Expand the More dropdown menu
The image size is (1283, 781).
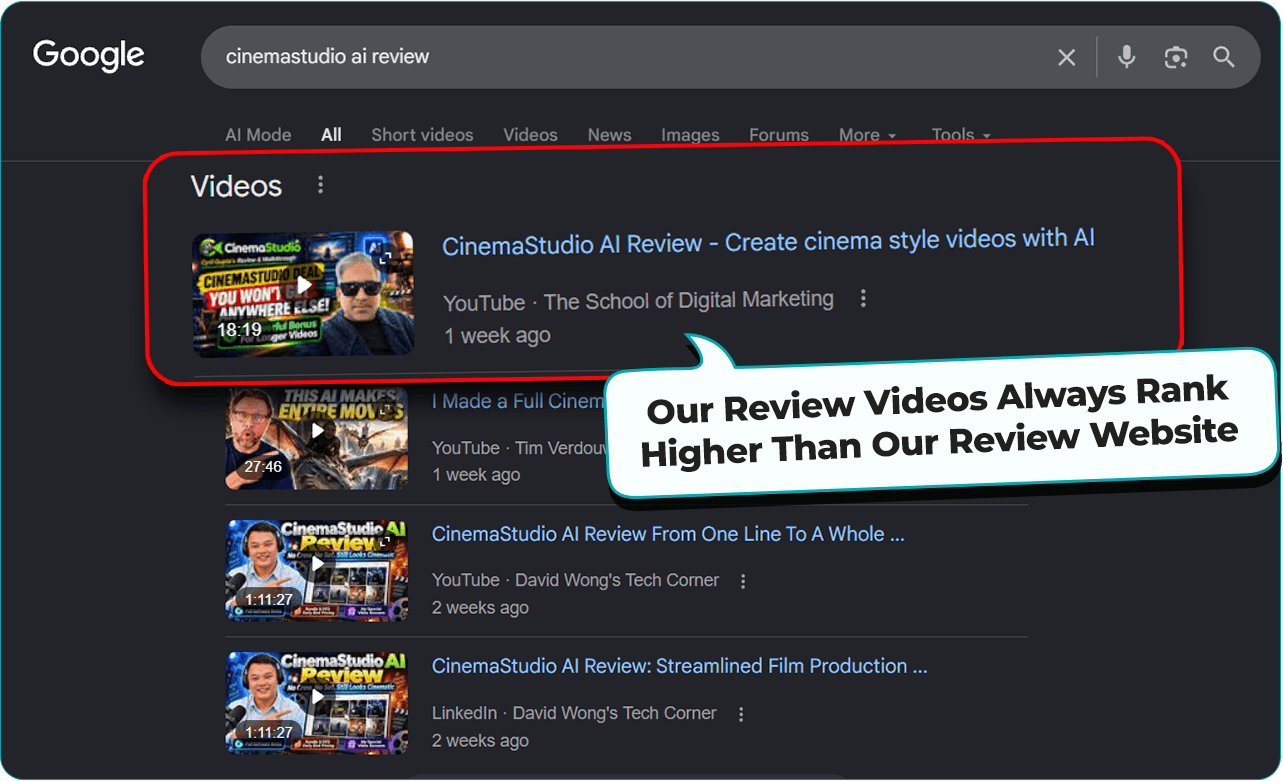[867, 135]
